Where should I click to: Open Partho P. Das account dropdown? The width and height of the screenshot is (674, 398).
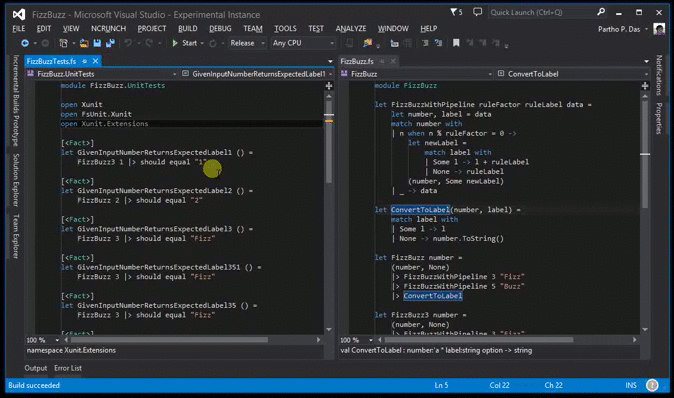(x=646, y=29)
